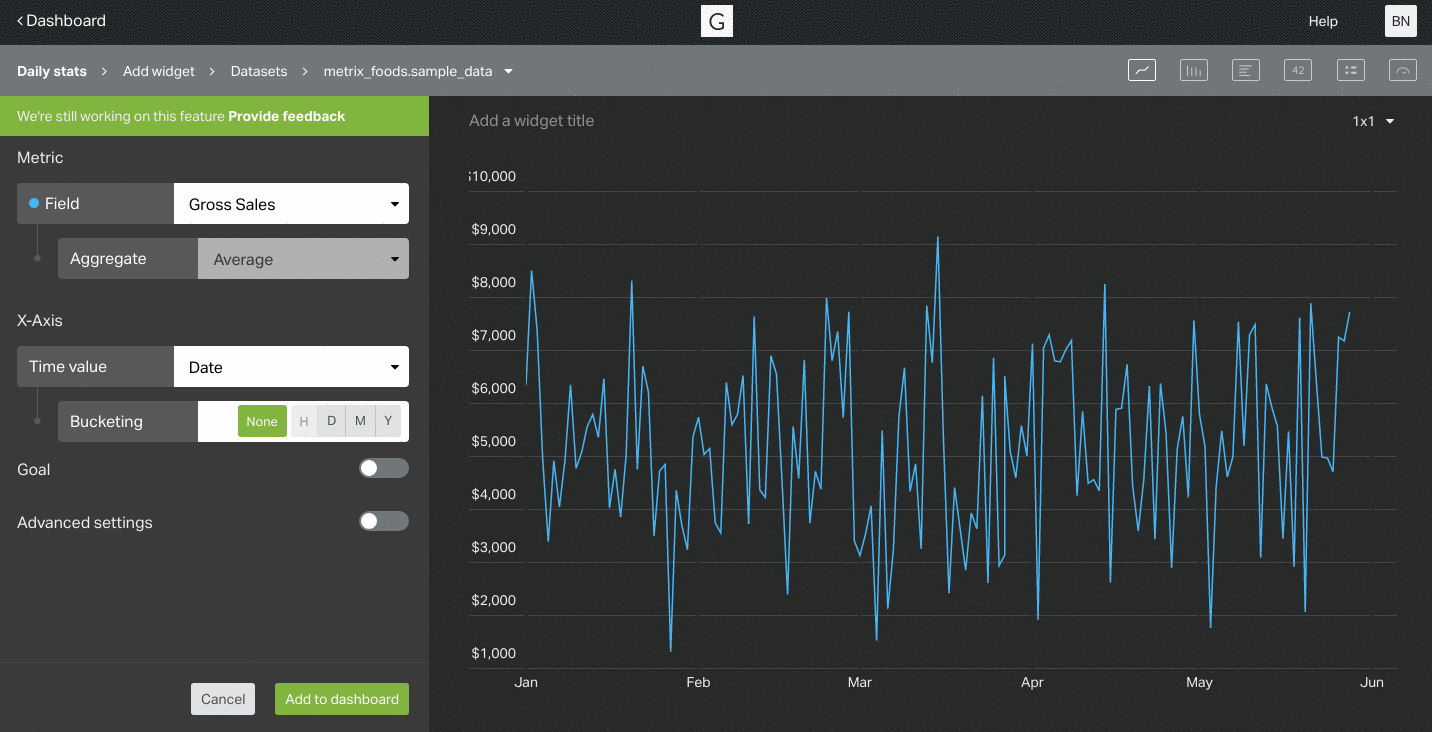
Task: Select the leaderboard visualization icon
Action: click(1351, 70)
